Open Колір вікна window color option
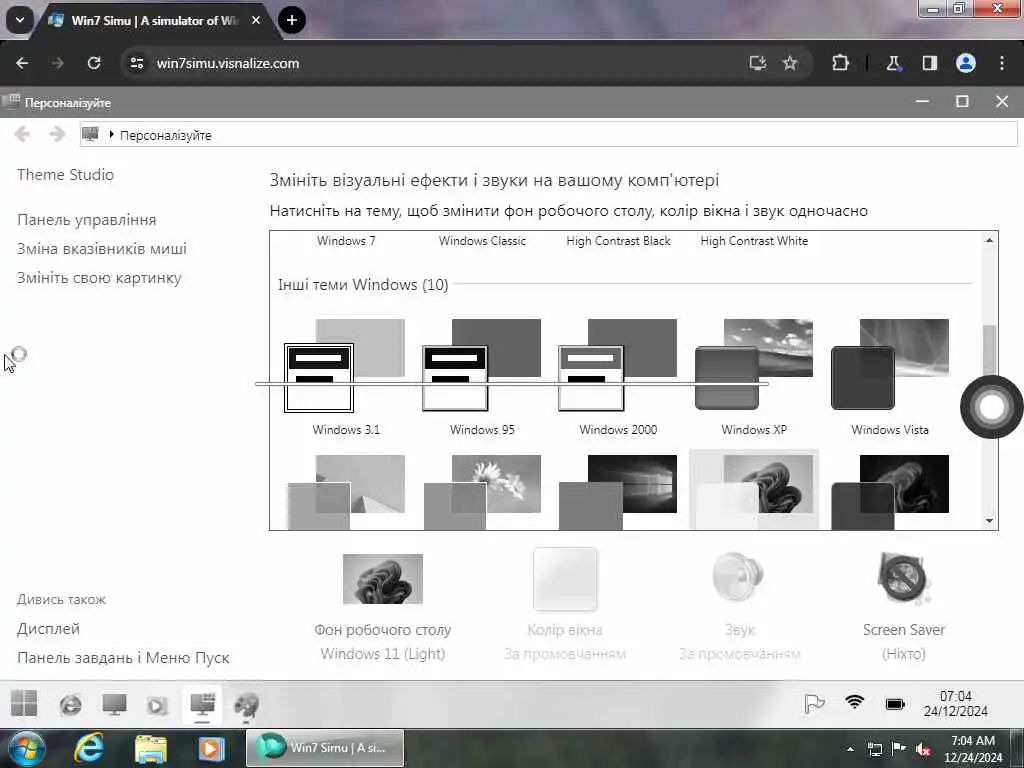The height and width of the screenshot is (768, 1024). 565,579
